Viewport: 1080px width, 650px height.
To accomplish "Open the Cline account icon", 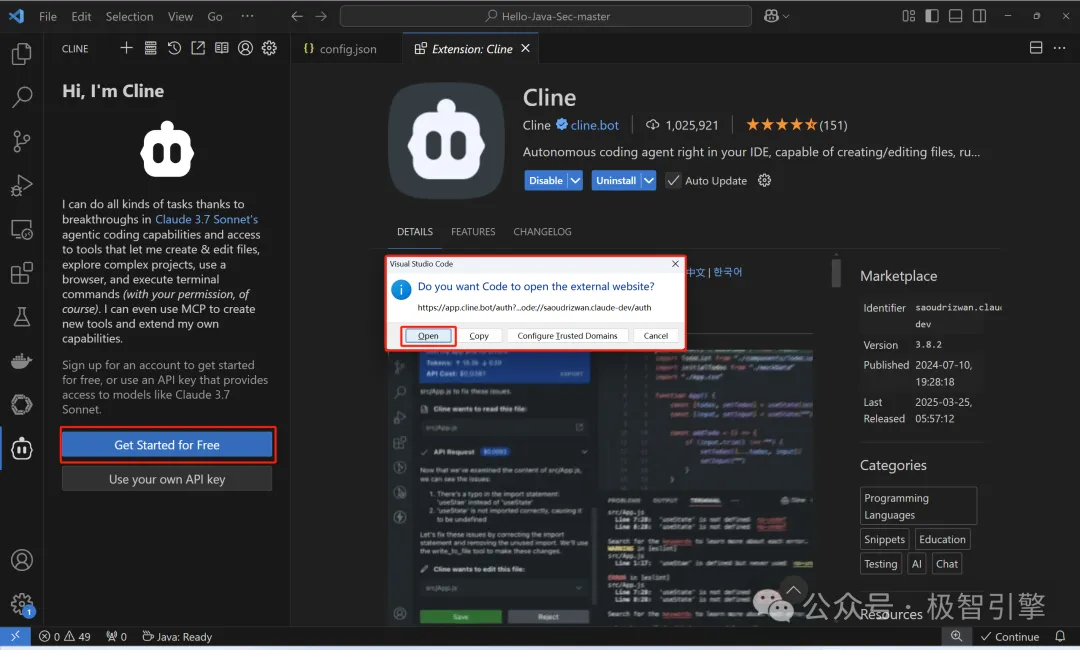I will coord(244,47).
